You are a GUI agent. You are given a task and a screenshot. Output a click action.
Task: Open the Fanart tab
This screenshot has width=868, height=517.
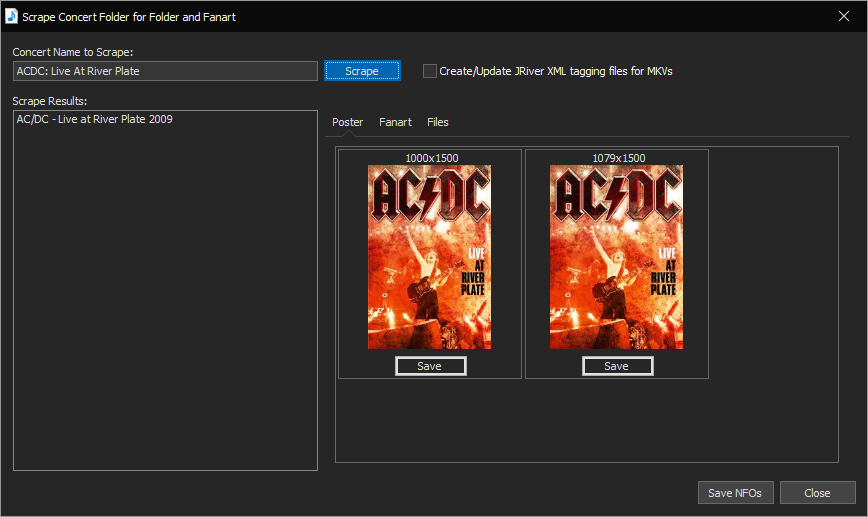(395, 122)
